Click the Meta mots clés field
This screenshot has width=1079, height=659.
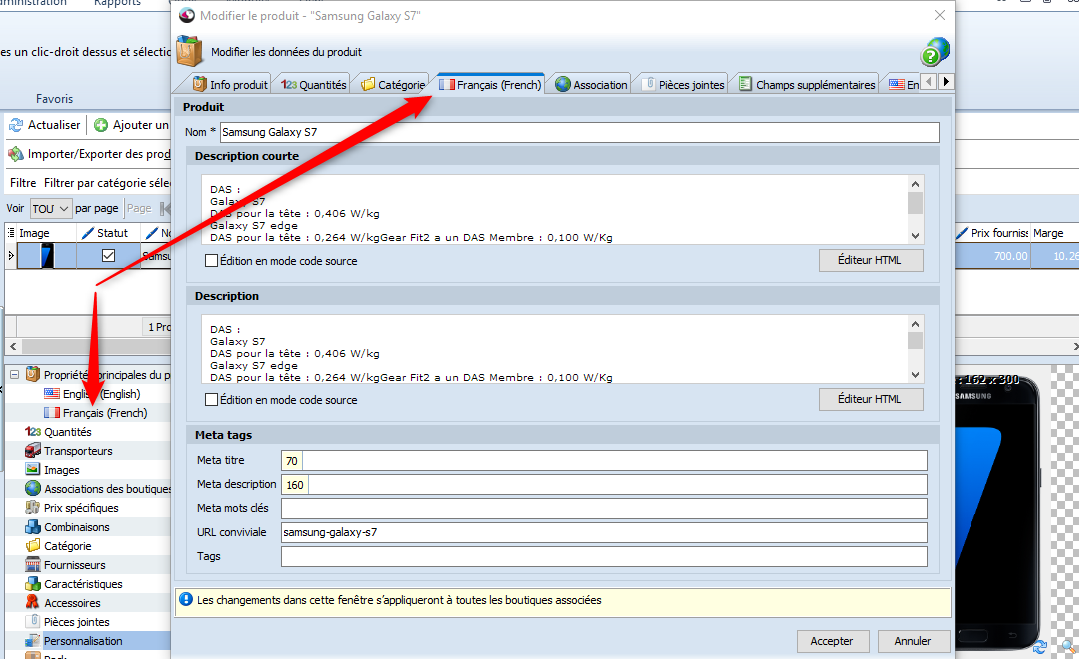(x=604, y=508)
